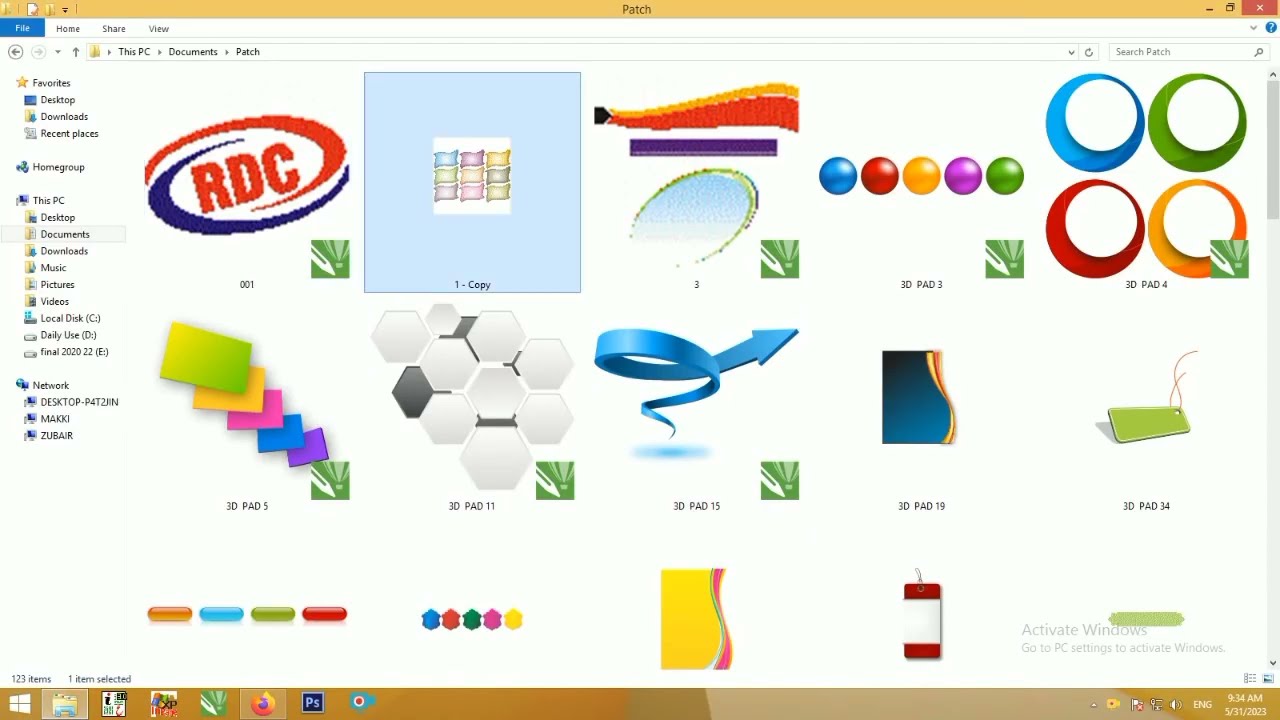Select Network in navigation pane

[50, 385]
